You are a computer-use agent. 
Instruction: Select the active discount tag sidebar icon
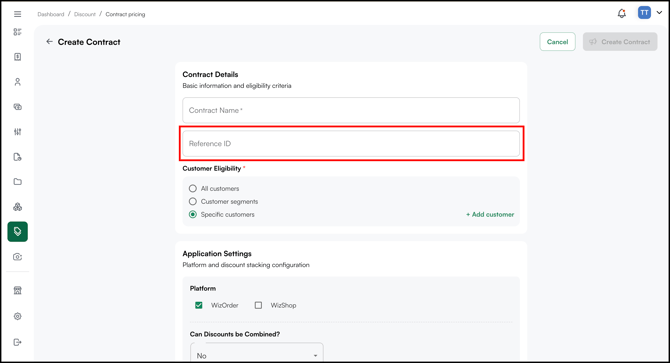(x=18, y=231)
